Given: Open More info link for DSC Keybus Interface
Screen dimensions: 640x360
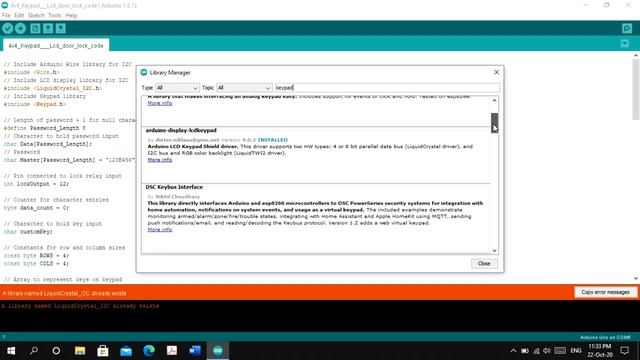Looking at the screenshot, I should (160, 229).
